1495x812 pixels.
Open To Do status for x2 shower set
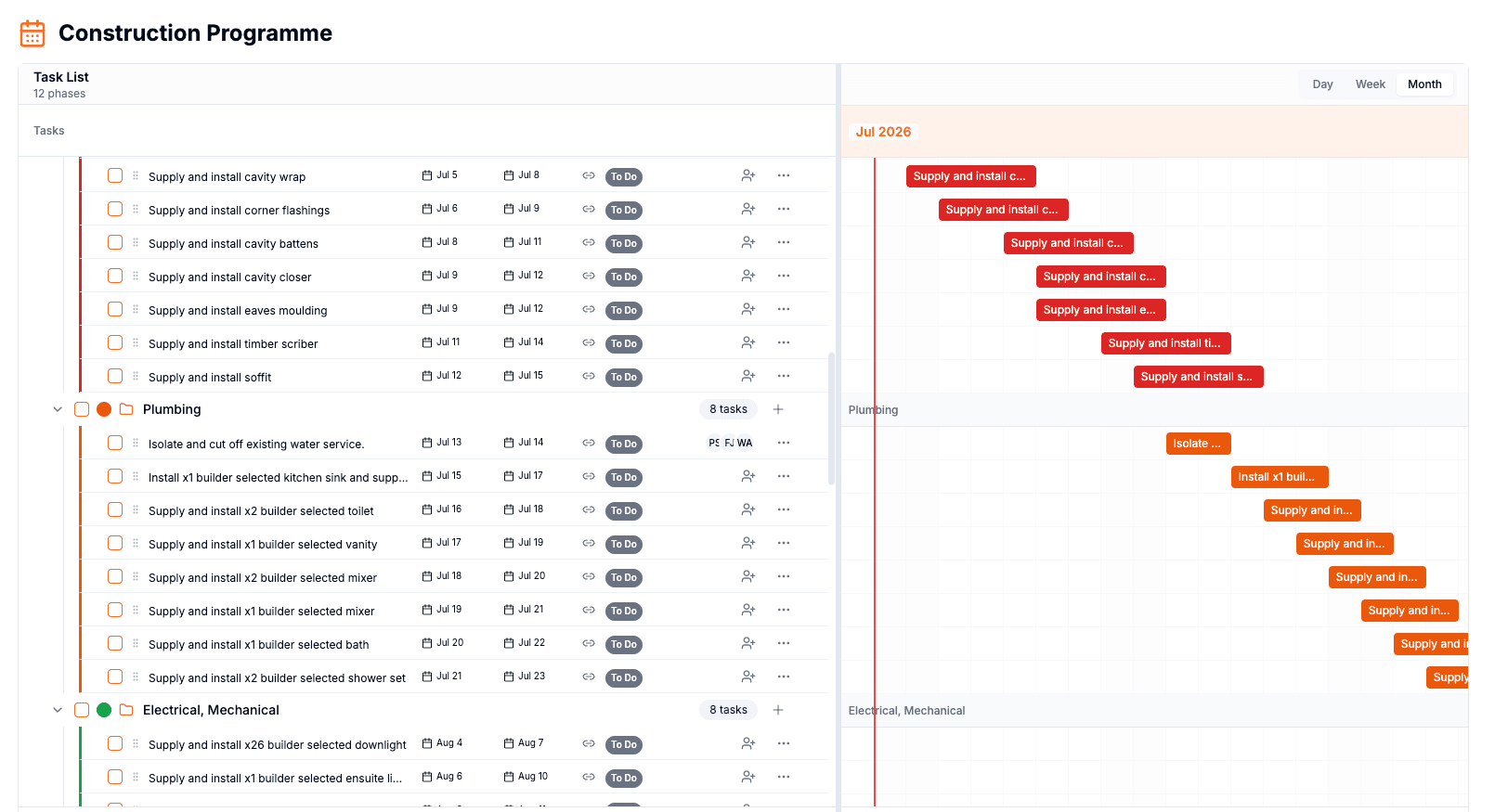click(x=624, y=677)
